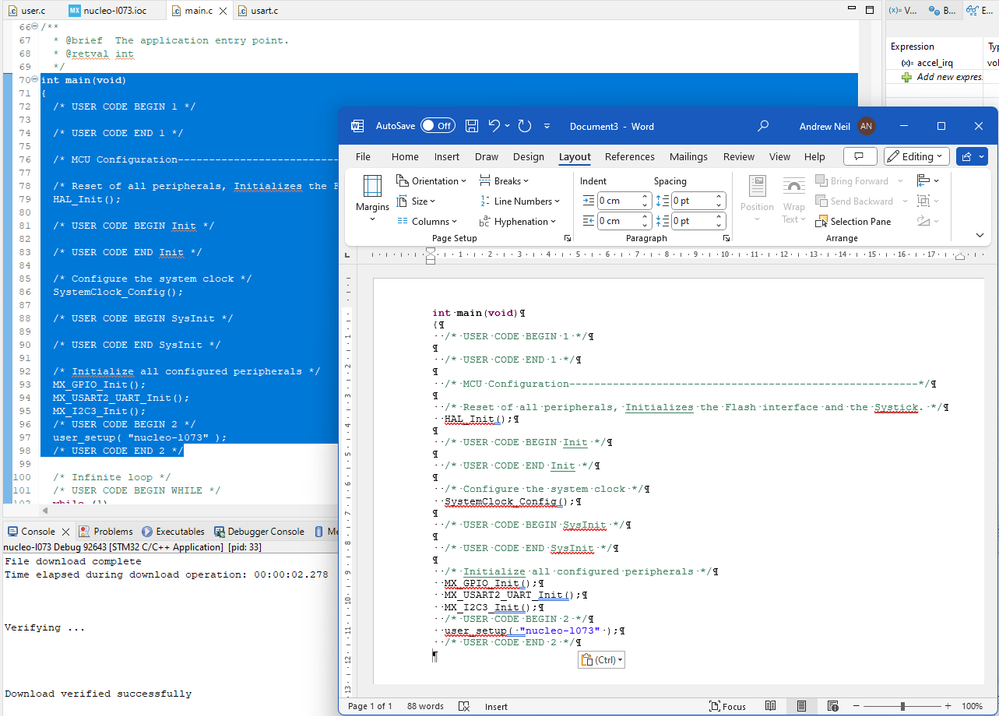
Task: Open the Editing mode dropdown
Action: [x=916, y=157]
